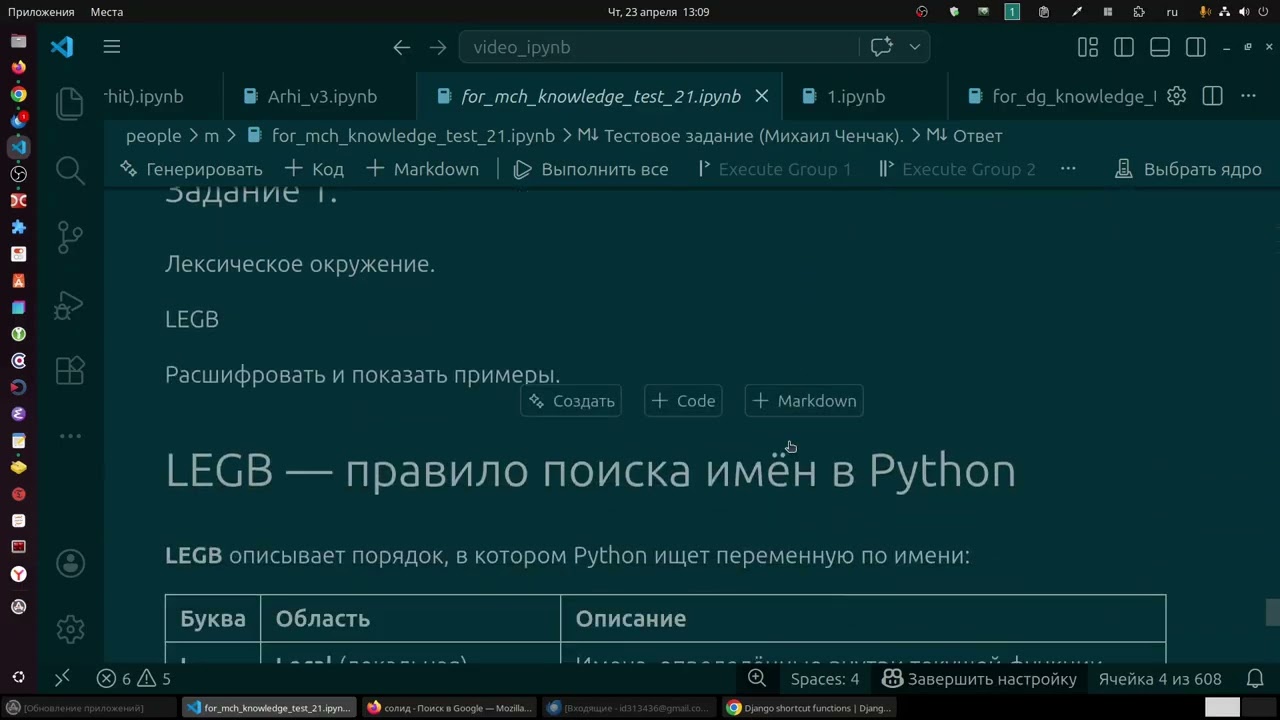This screenshot has height=720, width=1280.
Task: Add a Markdown cell from notebook toolbar
Action: tap(422, 169)
